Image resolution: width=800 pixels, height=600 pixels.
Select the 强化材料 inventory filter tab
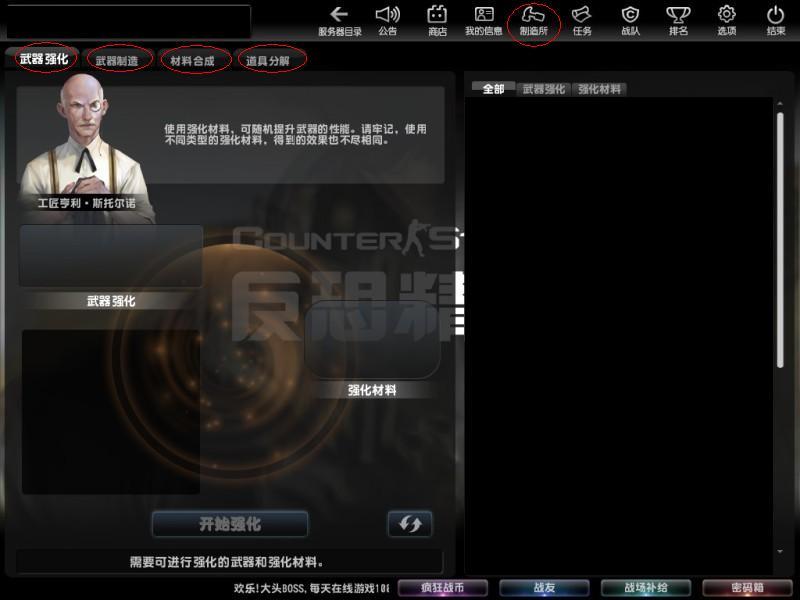tap(599, 89)
